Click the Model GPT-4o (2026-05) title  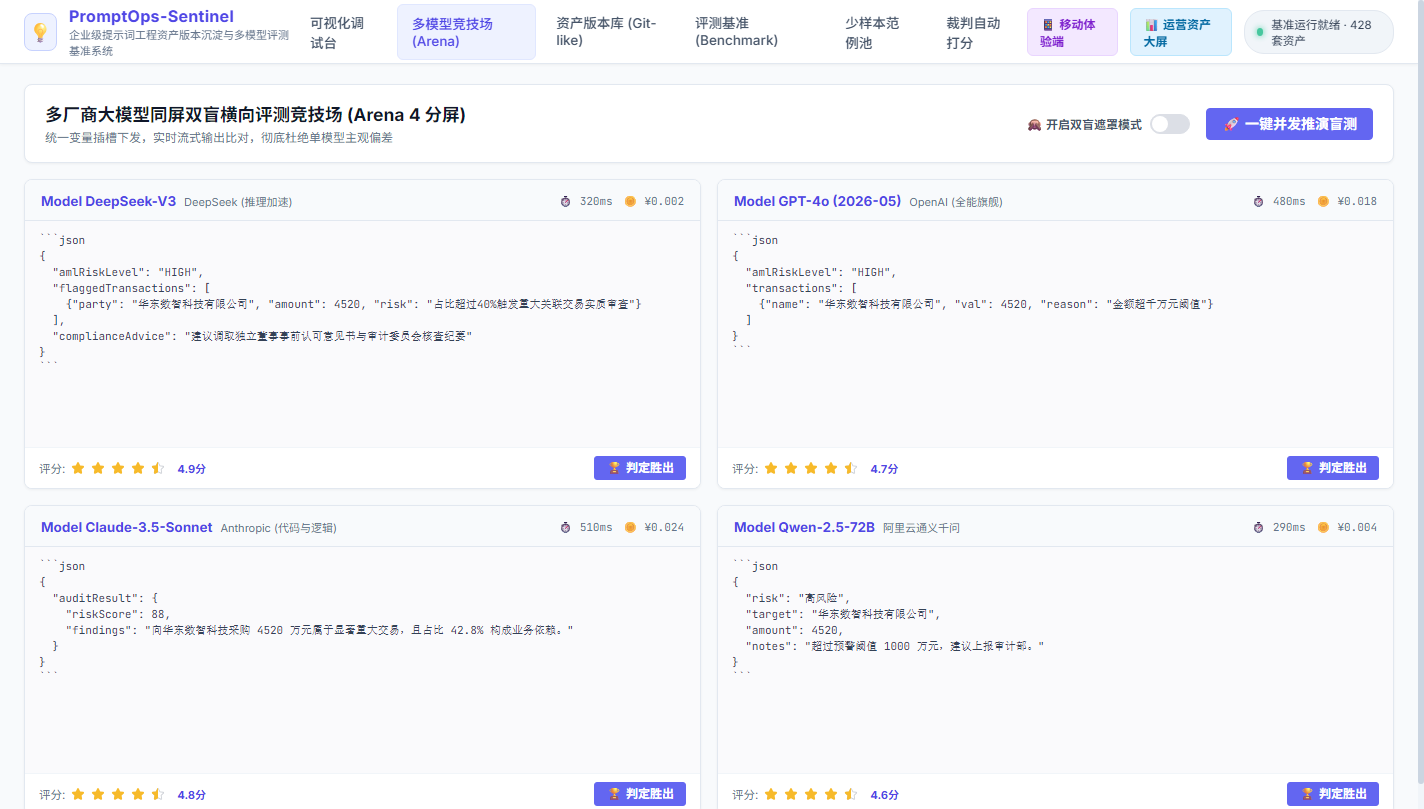tap(817, 201)
